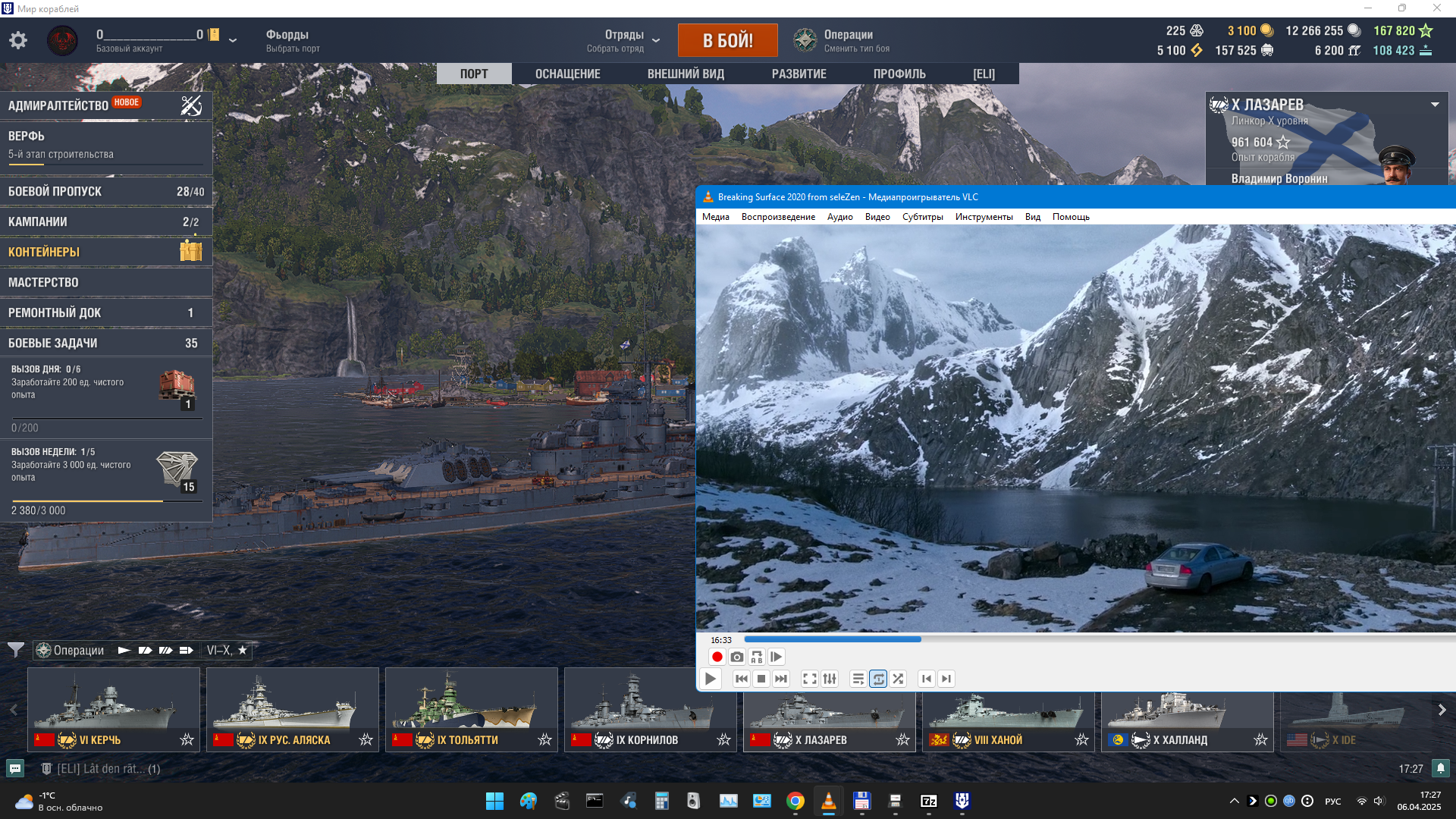Expand the X Лазарев ship info panel

coord(1436,105)
